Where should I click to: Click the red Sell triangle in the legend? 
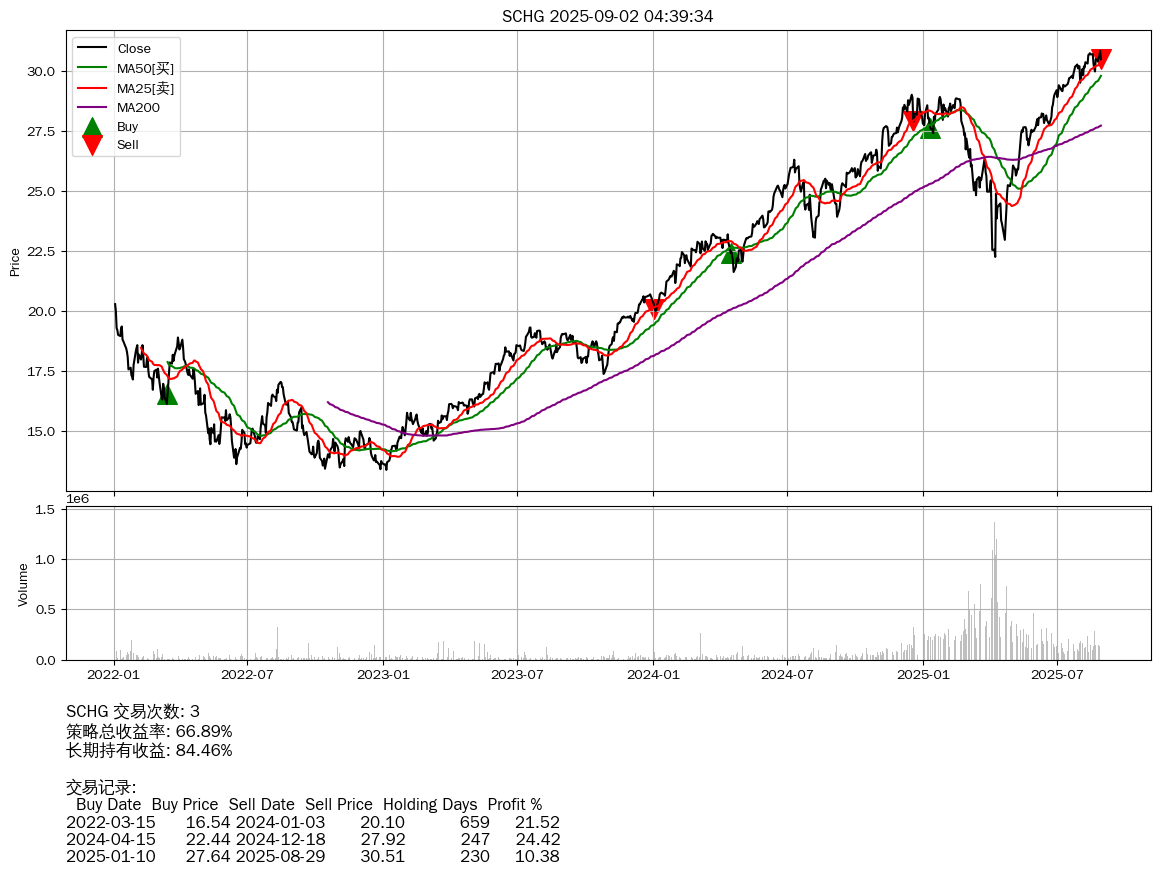92,145
